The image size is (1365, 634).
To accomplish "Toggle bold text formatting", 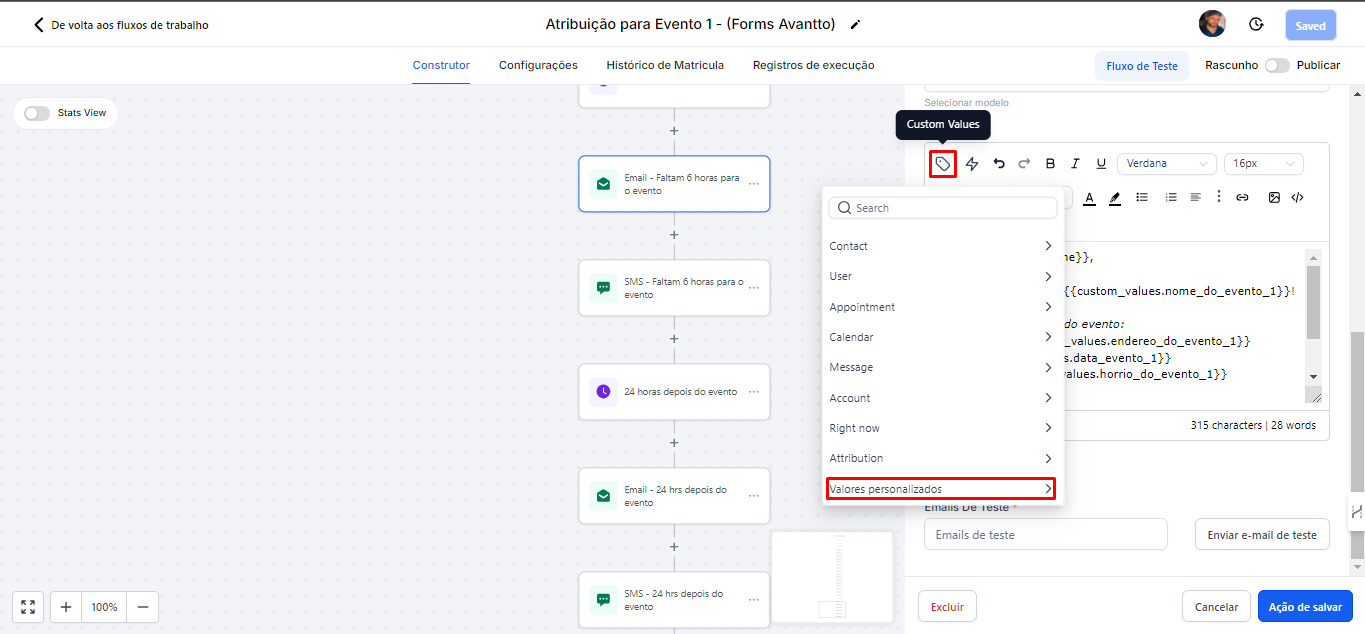I will pos(1050,164).
